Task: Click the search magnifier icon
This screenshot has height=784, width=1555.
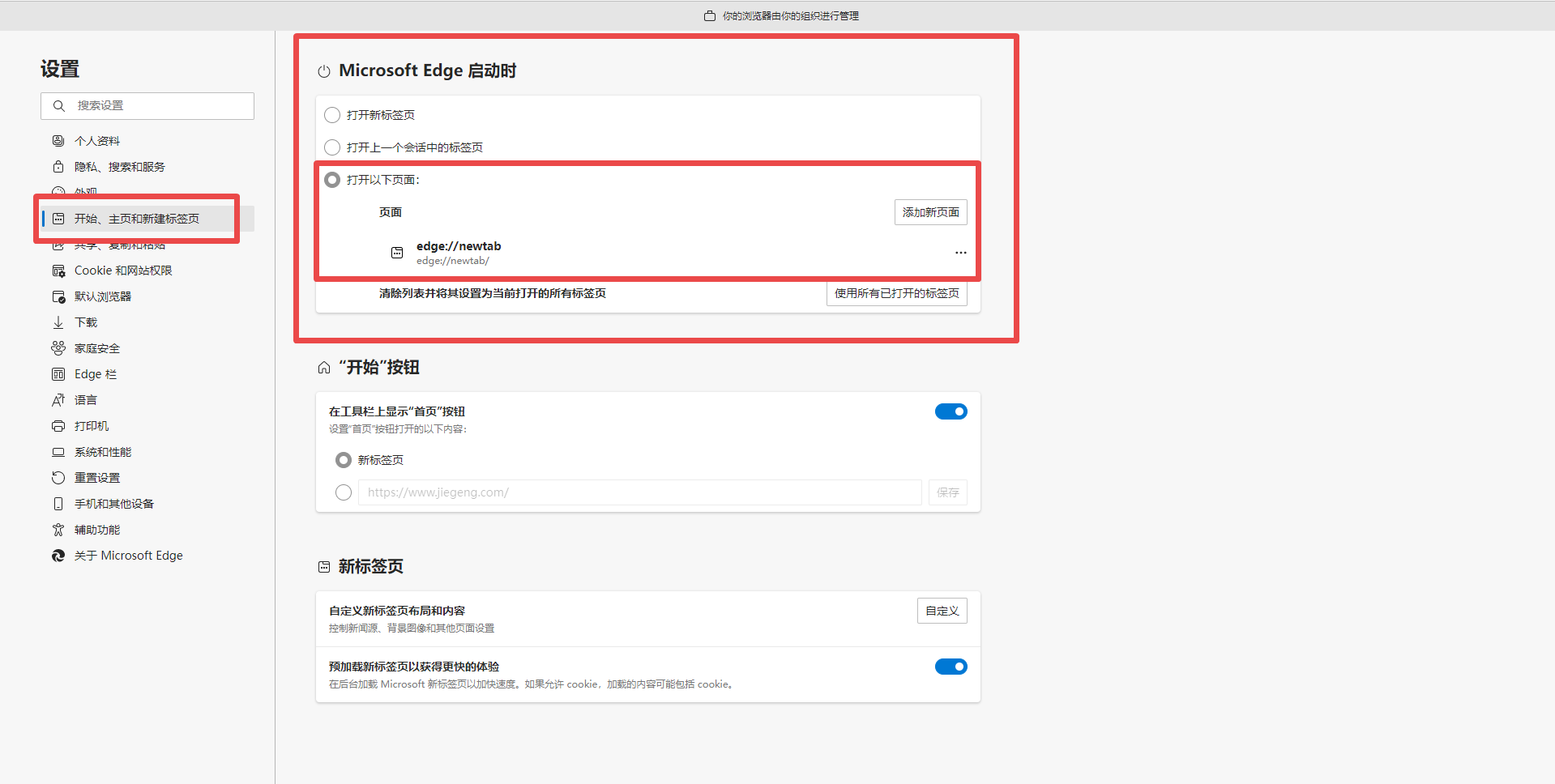Action: click(x=59, y=106)
